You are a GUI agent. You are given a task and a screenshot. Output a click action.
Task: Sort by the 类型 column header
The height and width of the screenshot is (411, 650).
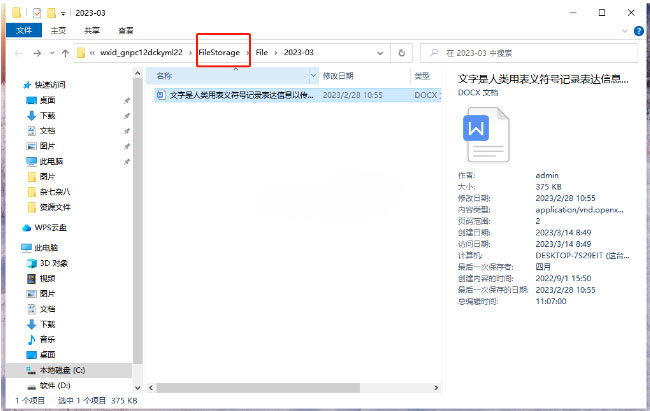[x=422, y=76]
